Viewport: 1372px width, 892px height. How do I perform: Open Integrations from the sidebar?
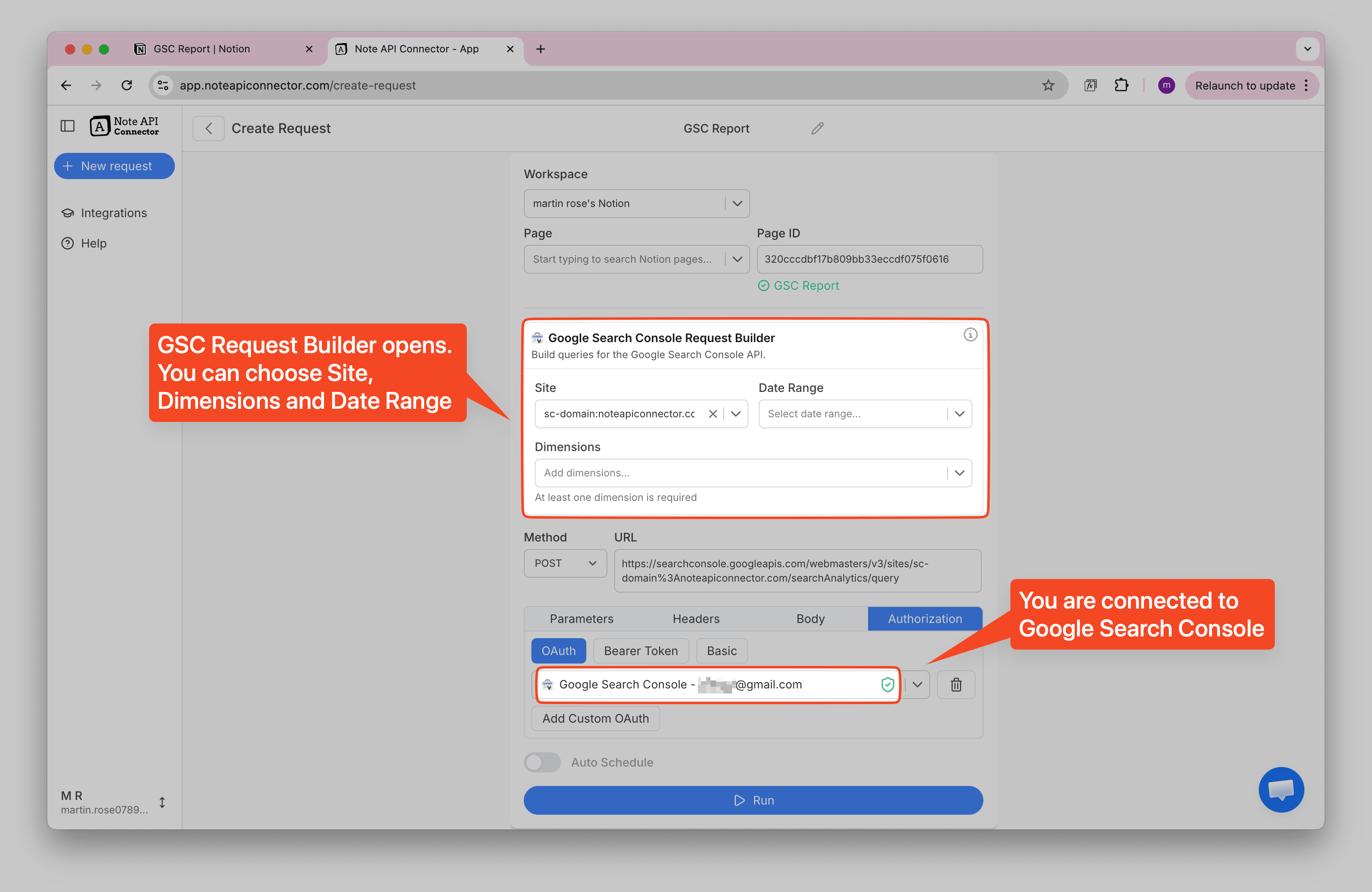[113, 212]
